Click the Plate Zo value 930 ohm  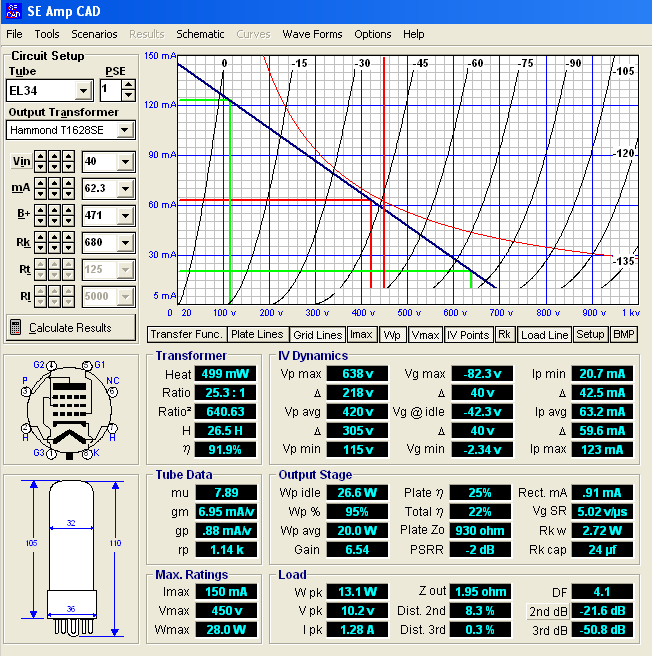point(480,530)
